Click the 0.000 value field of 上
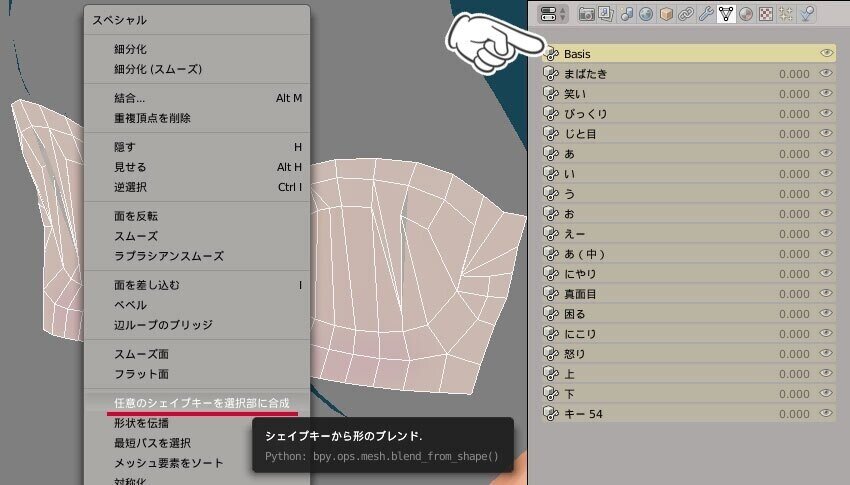The height and width of the screenshot is (485, 850). [794, 374]
